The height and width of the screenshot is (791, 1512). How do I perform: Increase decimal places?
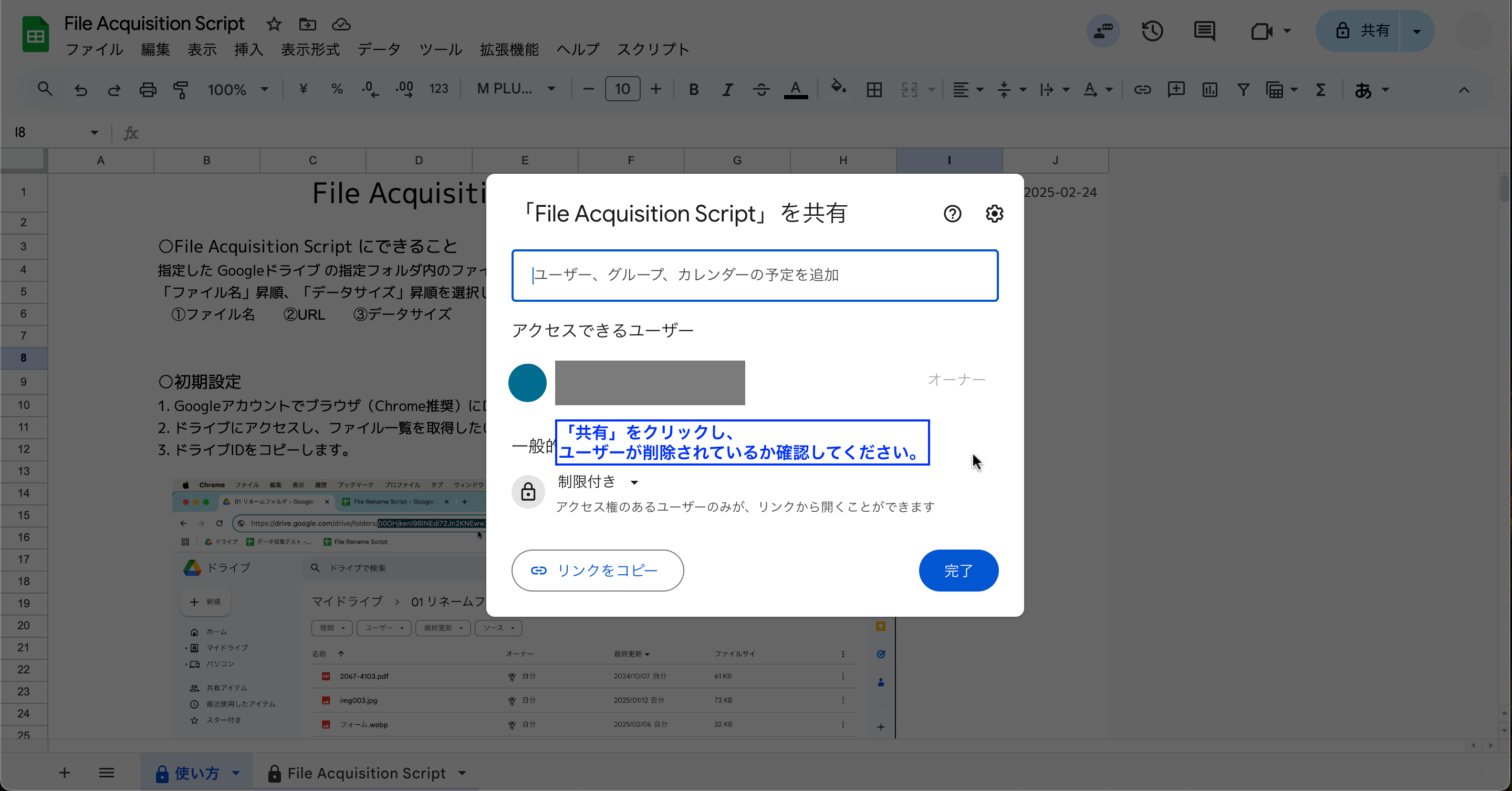coord(404,89)
